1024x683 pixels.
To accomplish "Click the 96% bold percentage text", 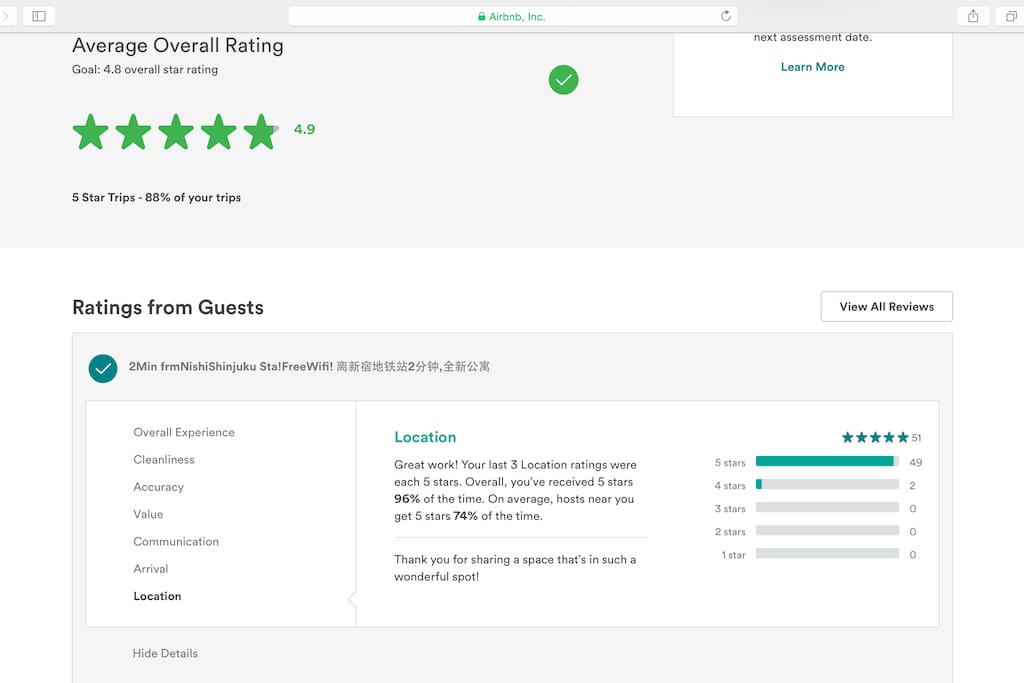I will click(x=407, y=499).
